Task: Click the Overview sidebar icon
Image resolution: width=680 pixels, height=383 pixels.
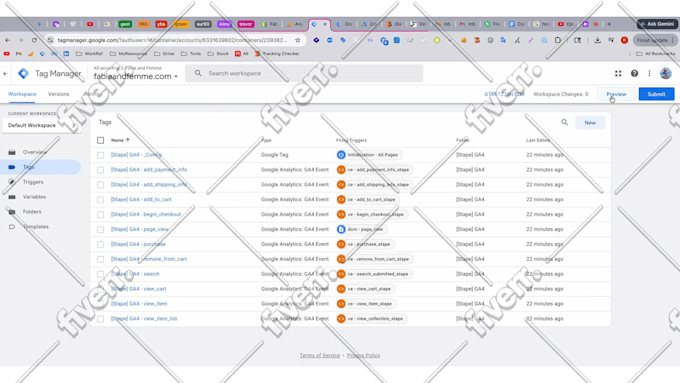Action: click(12, 152)
